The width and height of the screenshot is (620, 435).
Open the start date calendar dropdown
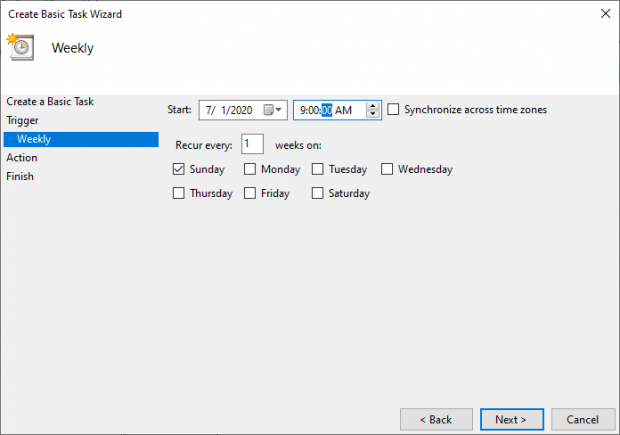point(273,110)
